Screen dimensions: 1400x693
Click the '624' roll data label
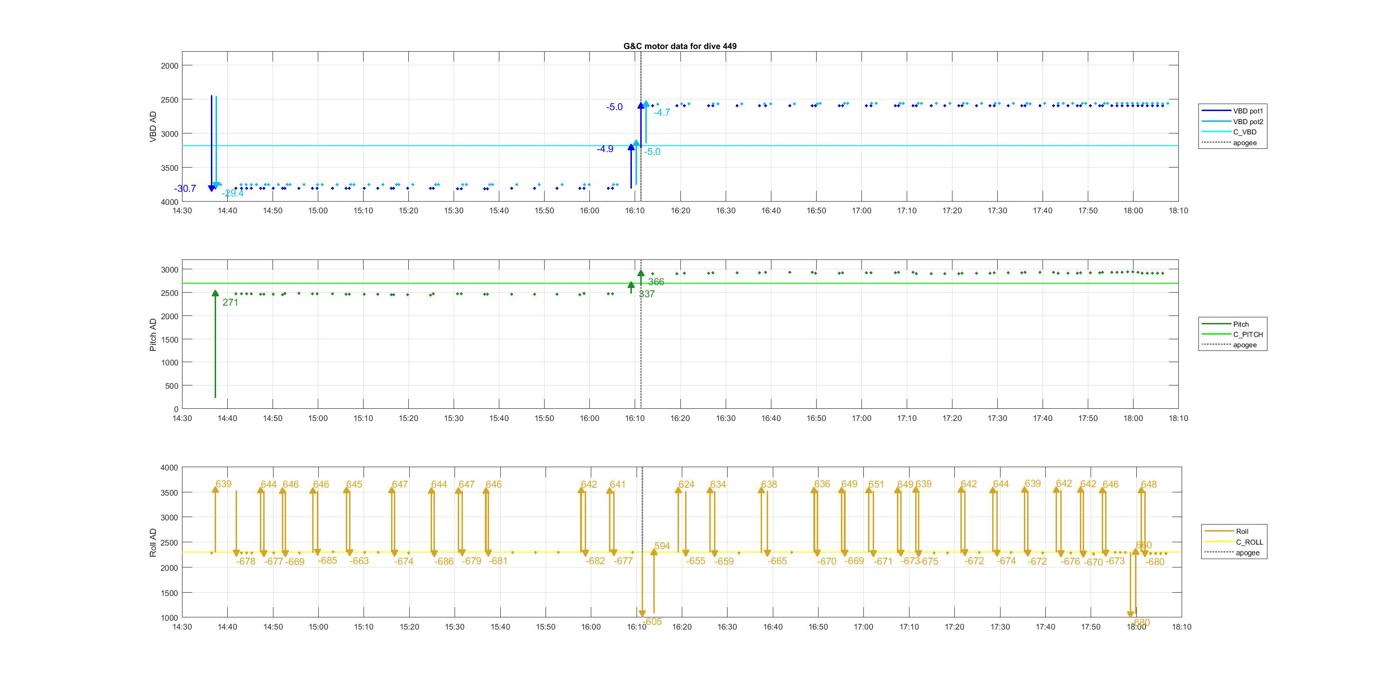(687, 484)
